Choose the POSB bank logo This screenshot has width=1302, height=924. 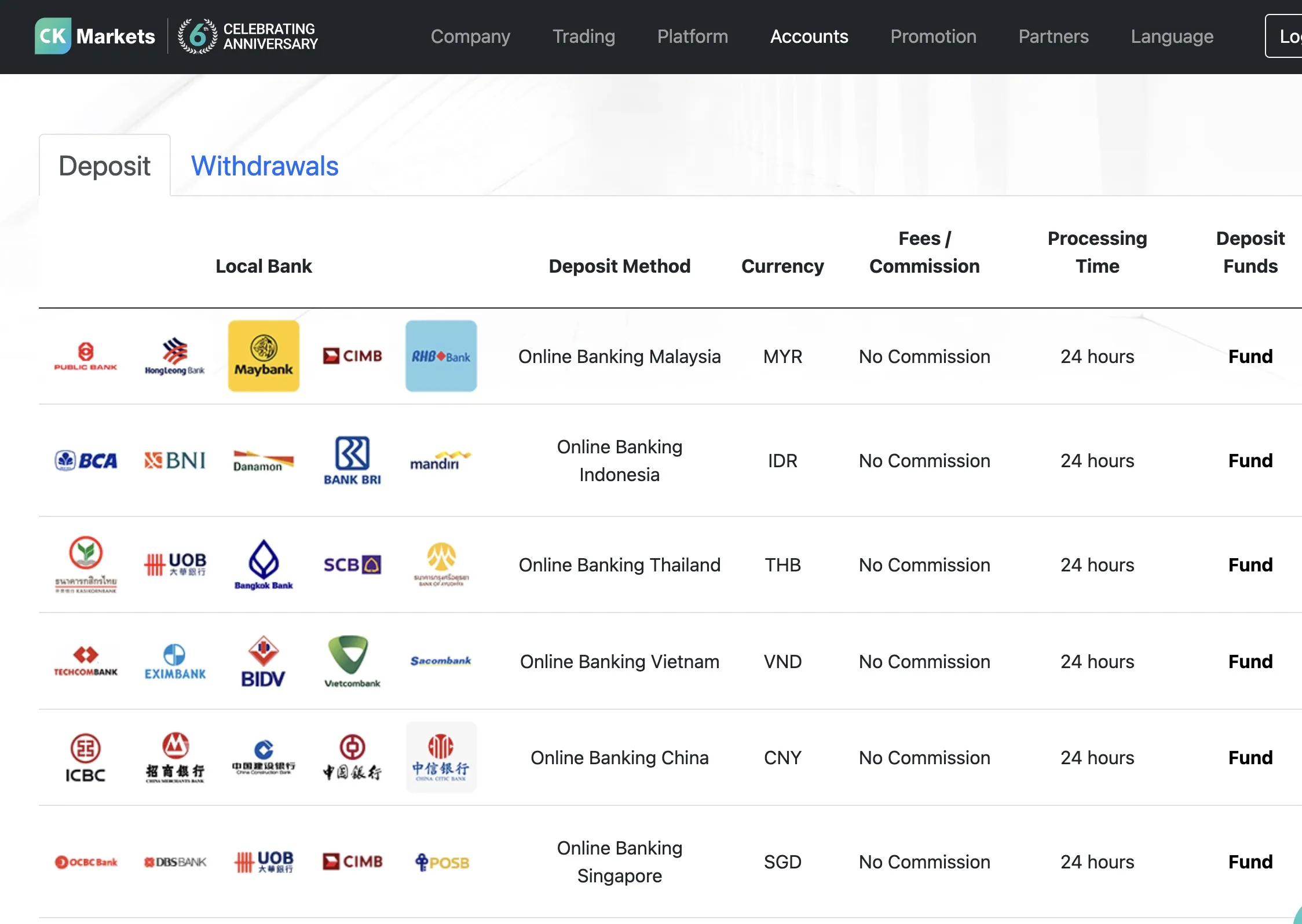point(441,862)
